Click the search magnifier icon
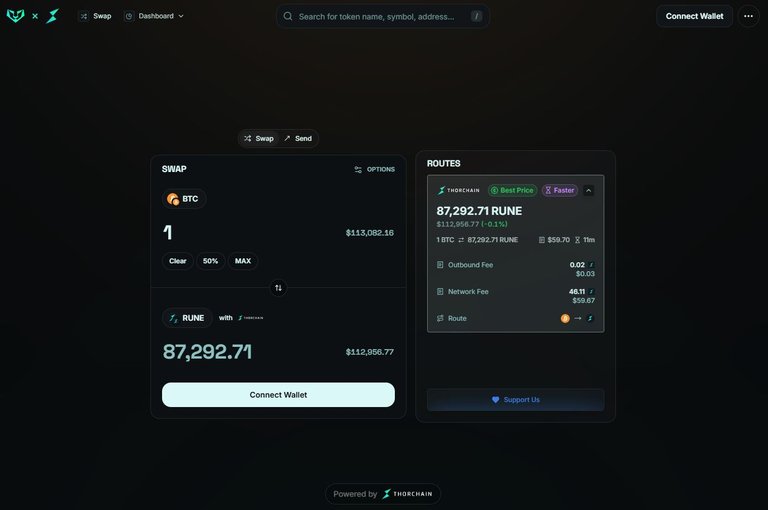The width and height of the screenshot is (768, 510). 288,16
